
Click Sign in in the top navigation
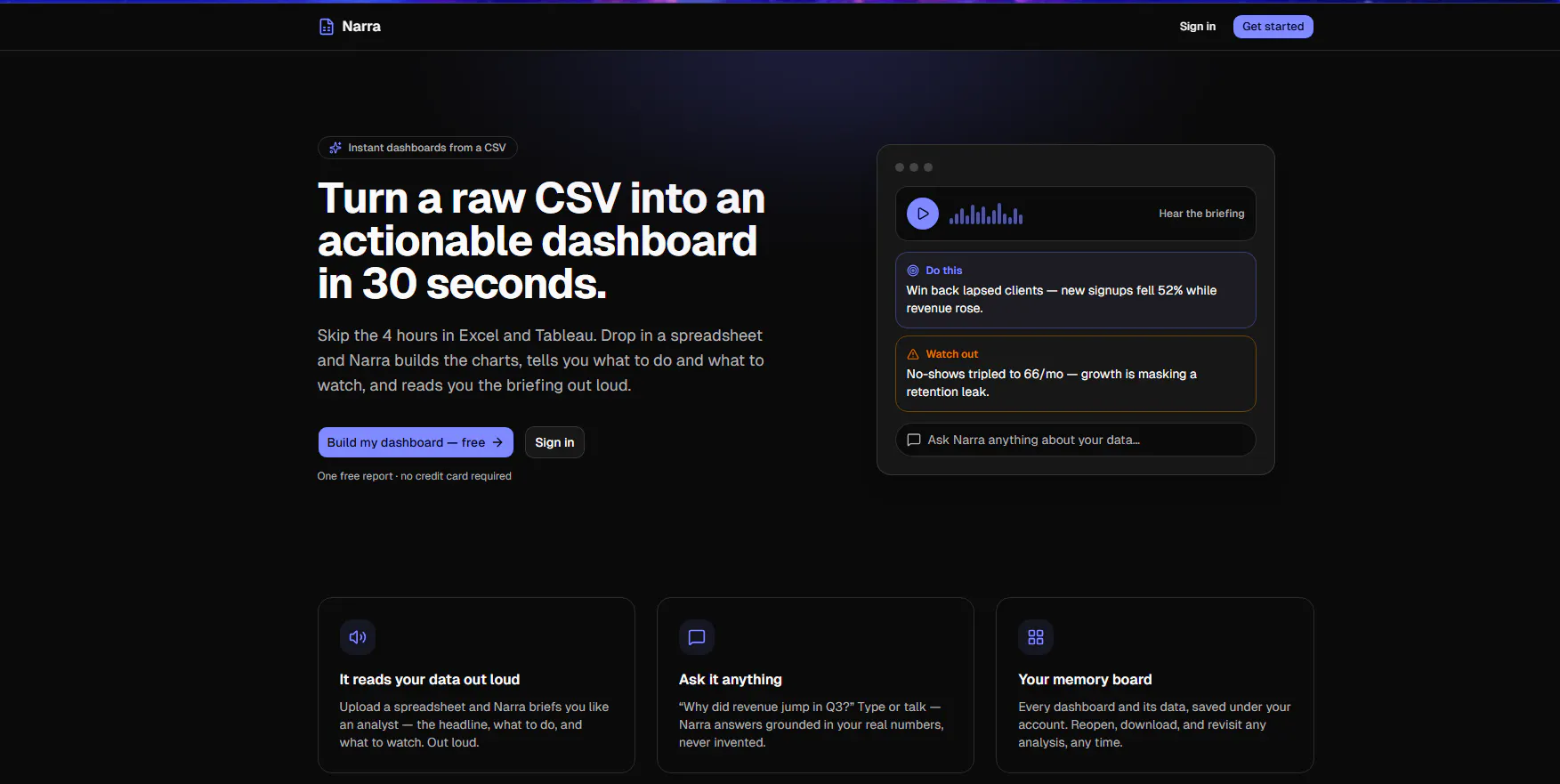pos(1197,27)
